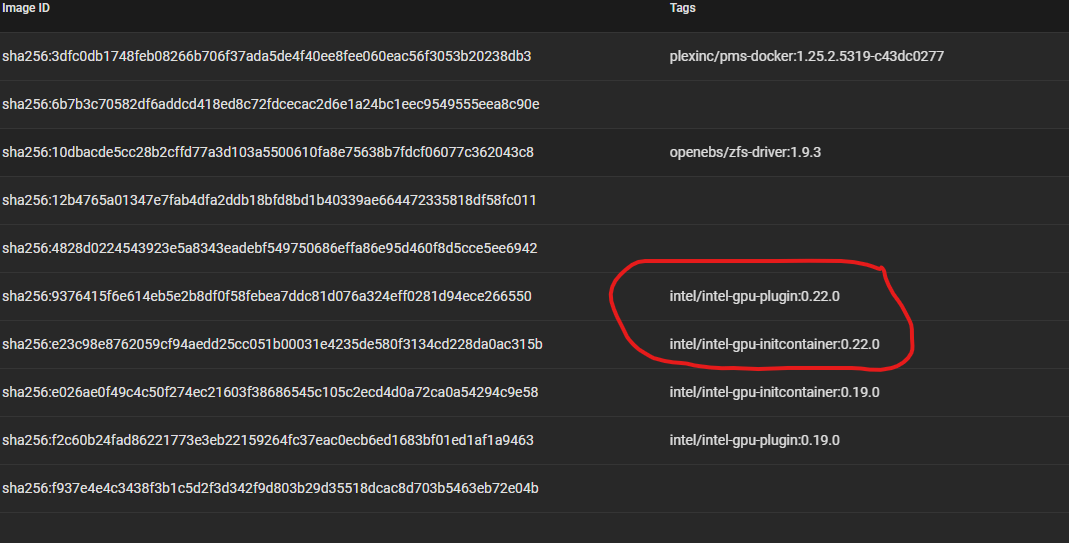This screenshot has width=1069, height=543.
Task: Select image ID sha256:6b7b3c70582df6addcd4...
Action: click(271, 104)
